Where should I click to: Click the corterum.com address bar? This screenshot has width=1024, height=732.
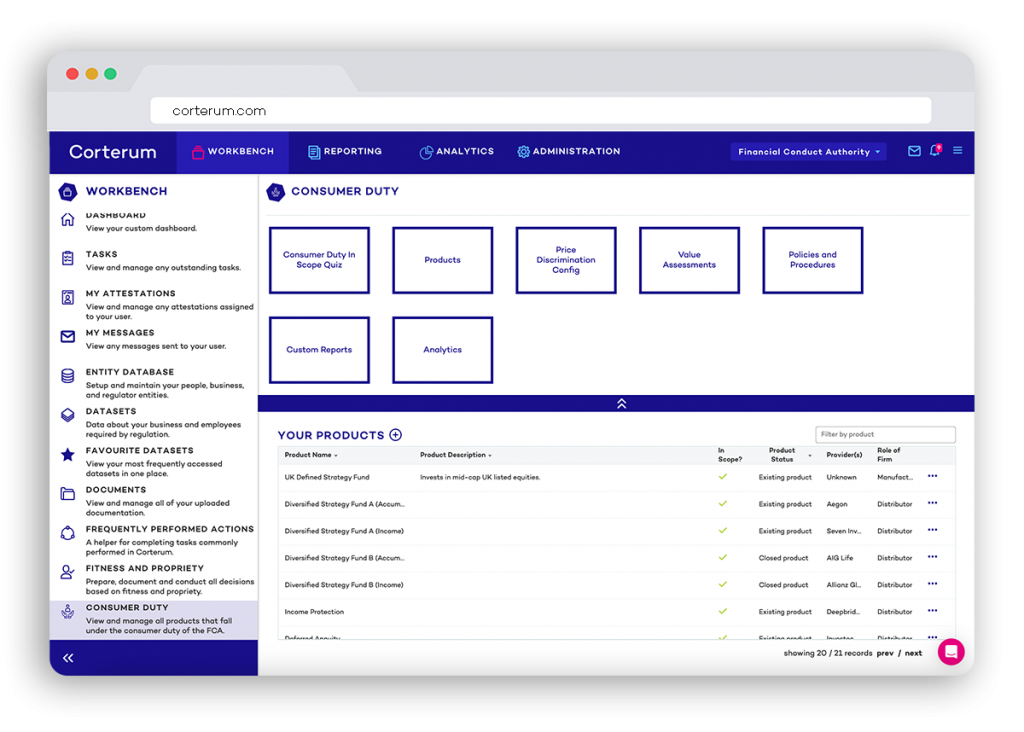[x=541, y=110]
